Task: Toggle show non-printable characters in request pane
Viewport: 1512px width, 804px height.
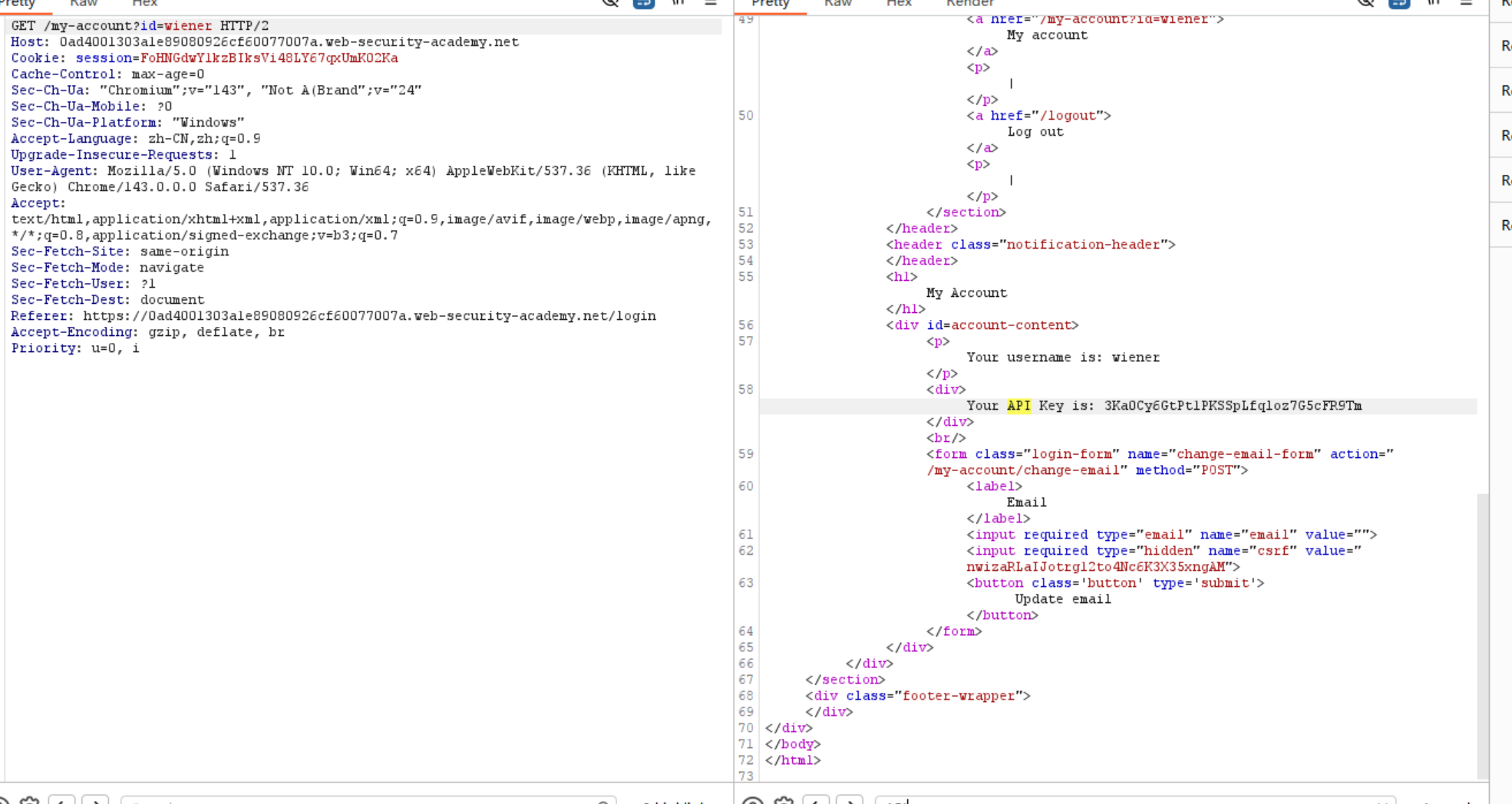Action: (x=678, y=3)
